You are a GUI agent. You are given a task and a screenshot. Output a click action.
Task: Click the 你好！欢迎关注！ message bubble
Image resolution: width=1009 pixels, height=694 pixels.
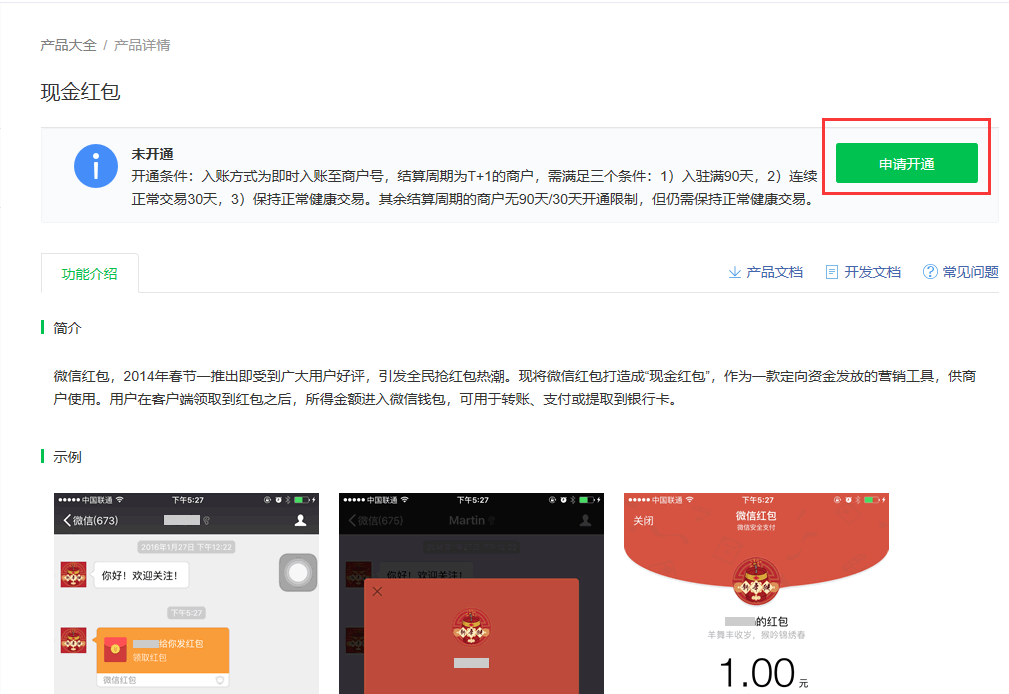click(140, 576)
